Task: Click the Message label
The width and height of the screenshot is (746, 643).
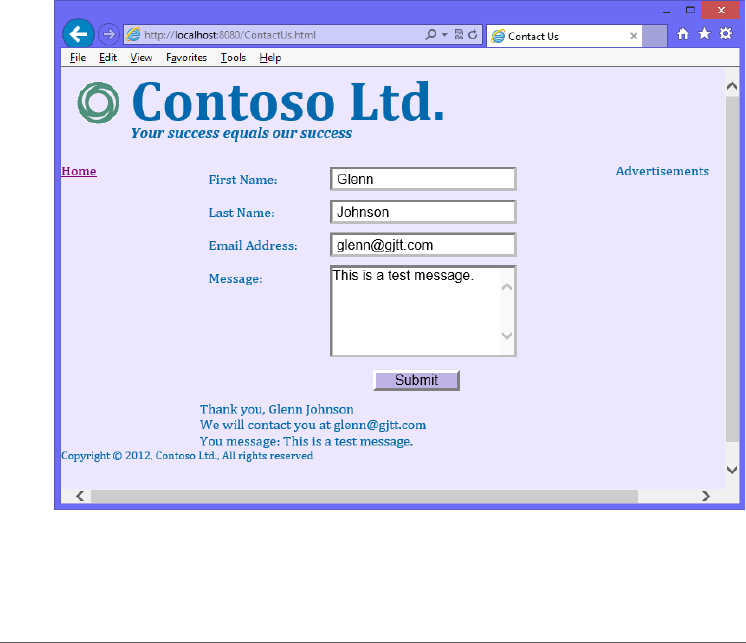Action: pyautogui.click(x=236, y=279)
